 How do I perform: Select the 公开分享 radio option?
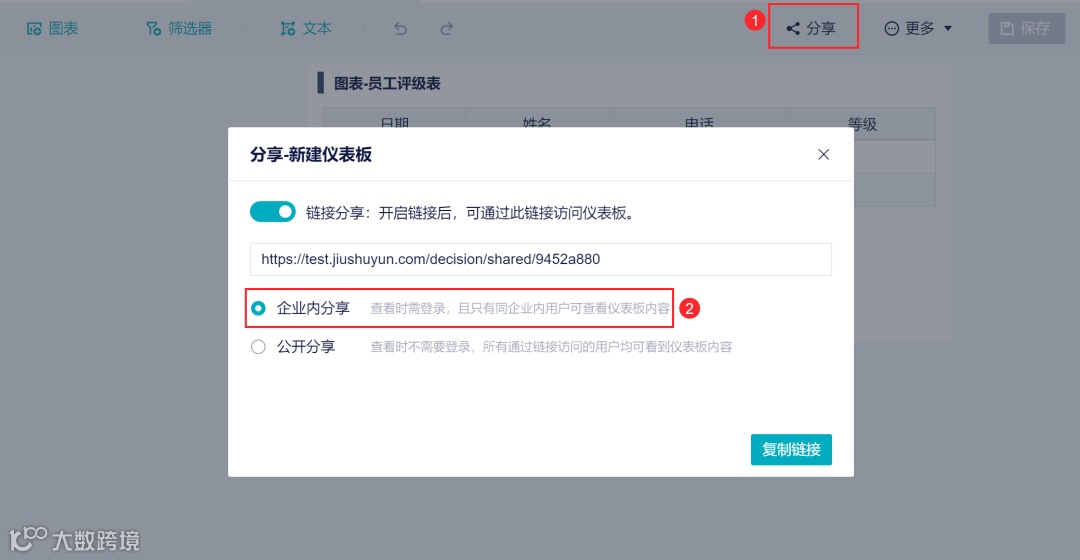click(258, 346)
